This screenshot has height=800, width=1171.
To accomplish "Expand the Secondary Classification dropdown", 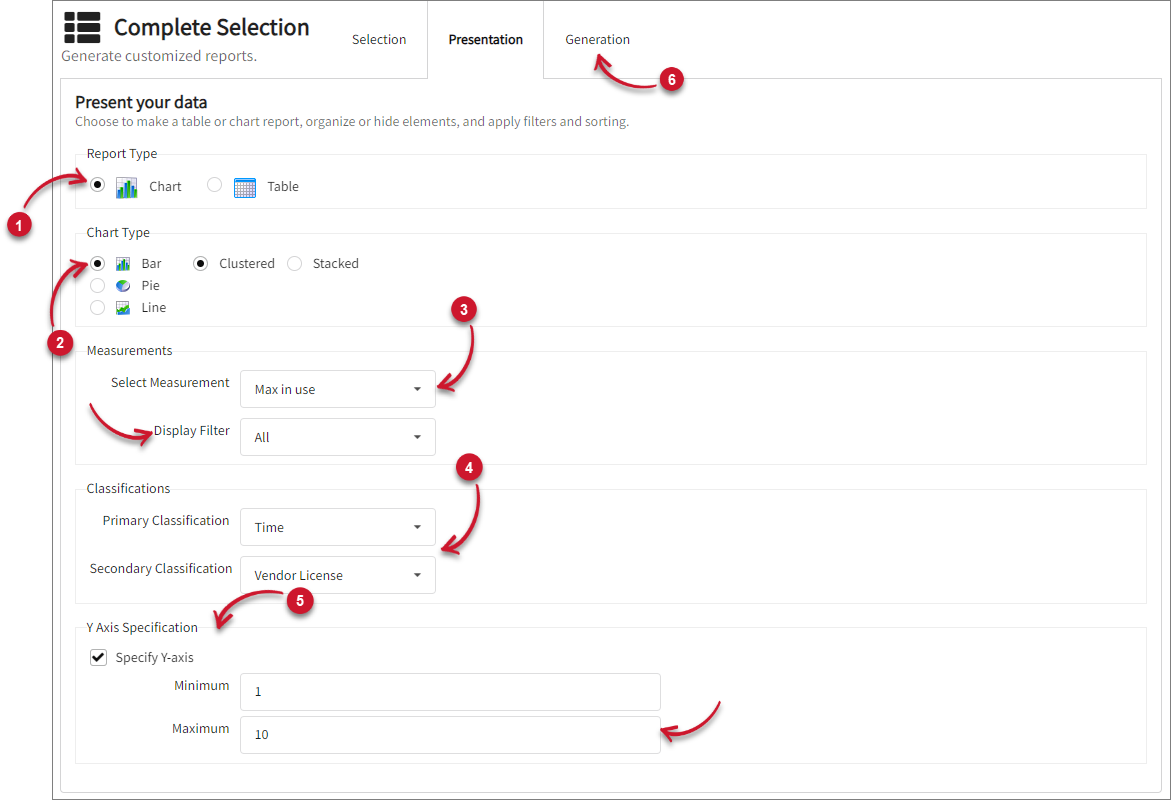I will coord(338,575).
